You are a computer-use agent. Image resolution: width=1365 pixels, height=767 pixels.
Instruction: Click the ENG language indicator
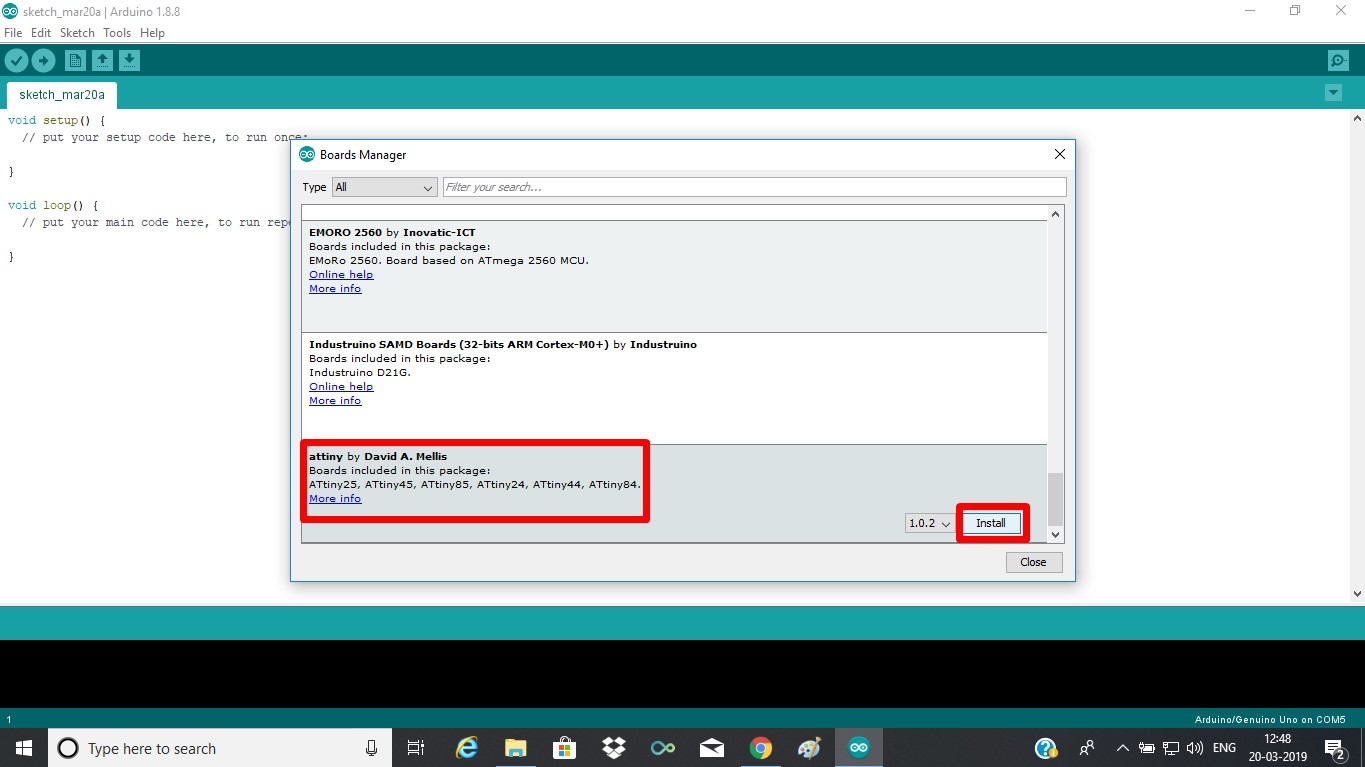(1224, 748)
